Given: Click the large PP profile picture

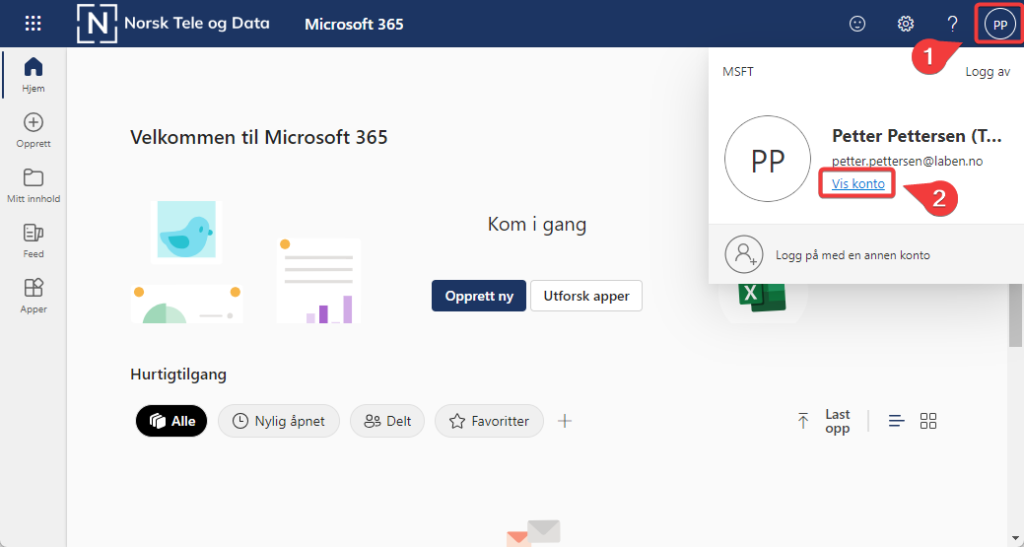Looking at the screenshot, I should tap(767, 159).
